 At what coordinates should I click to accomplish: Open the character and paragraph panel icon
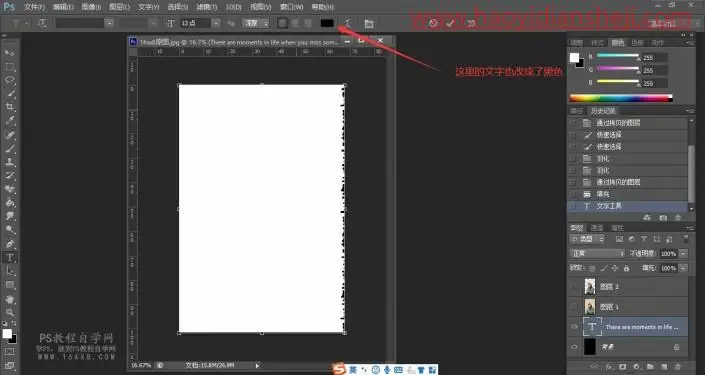369,23
